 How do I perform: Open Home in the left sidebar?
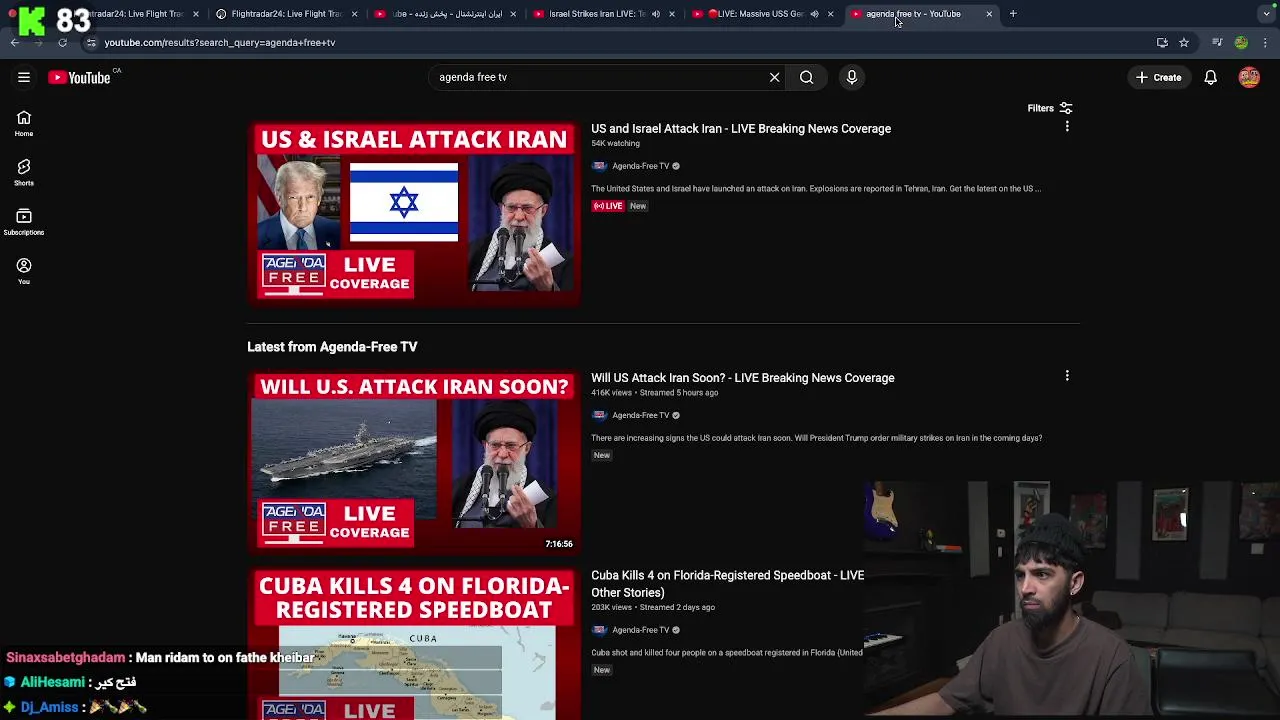pos(24,124)
